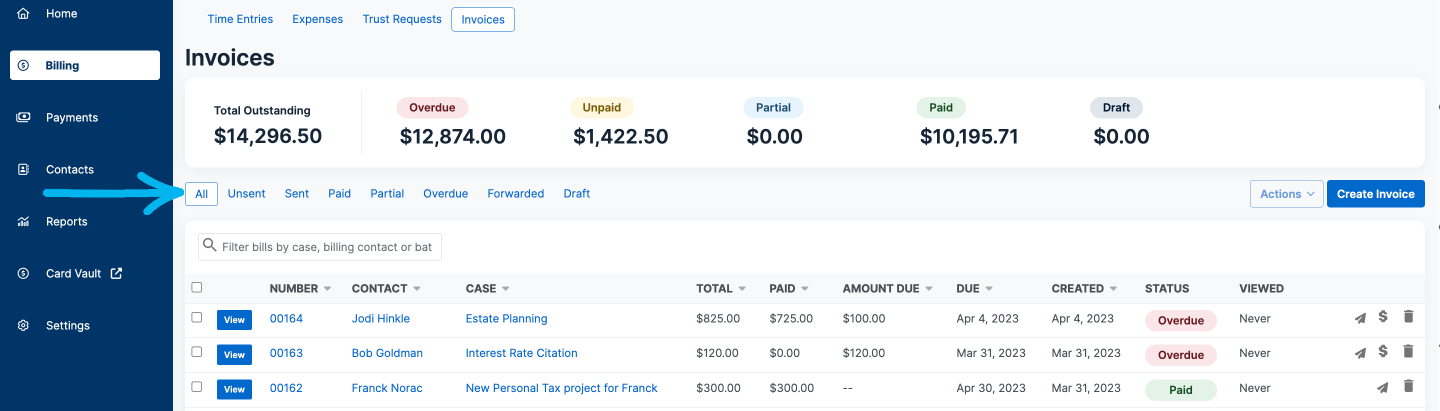The image size is (1440, 411).
Task: Click the Reports chart icon in sidebar
Action: [x=23, y=222]
